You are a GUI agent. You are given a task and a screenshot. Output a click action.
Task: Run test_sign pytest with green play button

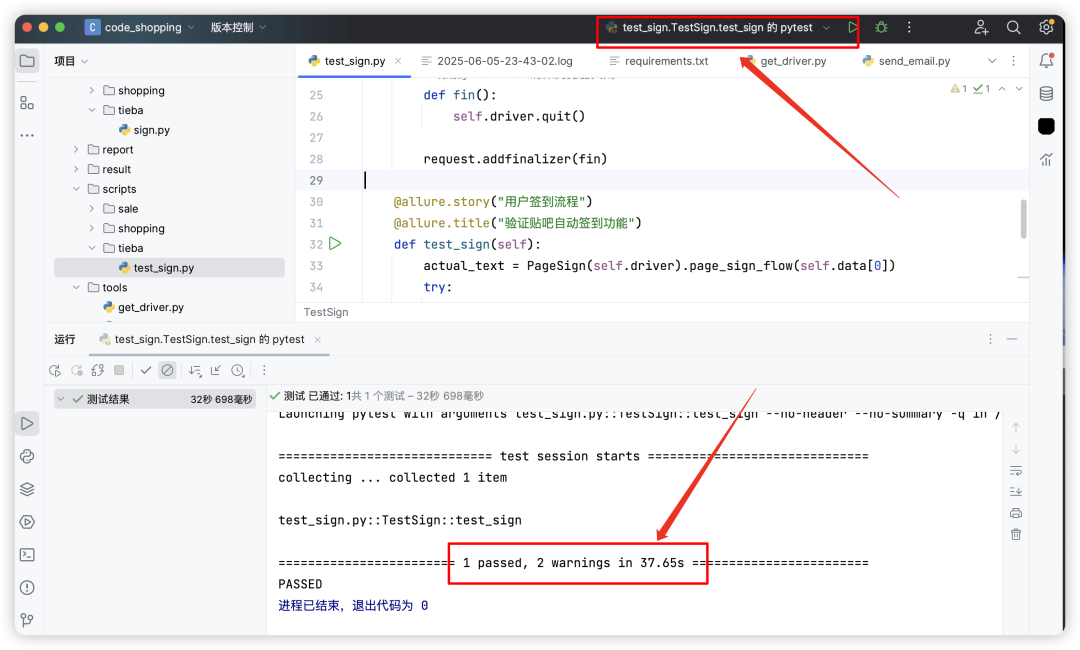coord(853,28)
